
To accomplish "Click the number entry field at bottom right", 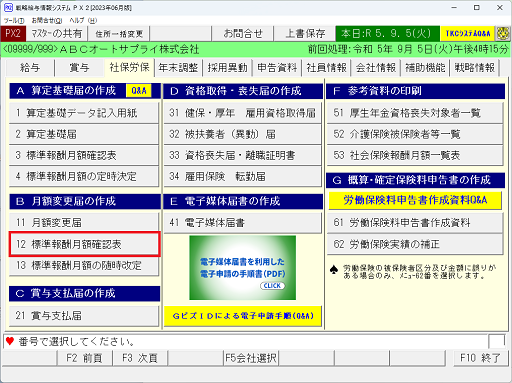I will click(x=497, y=341).
